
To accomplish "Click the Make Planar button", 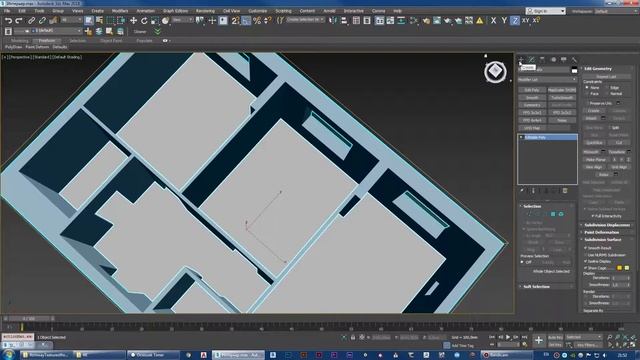I will (596, 160).
